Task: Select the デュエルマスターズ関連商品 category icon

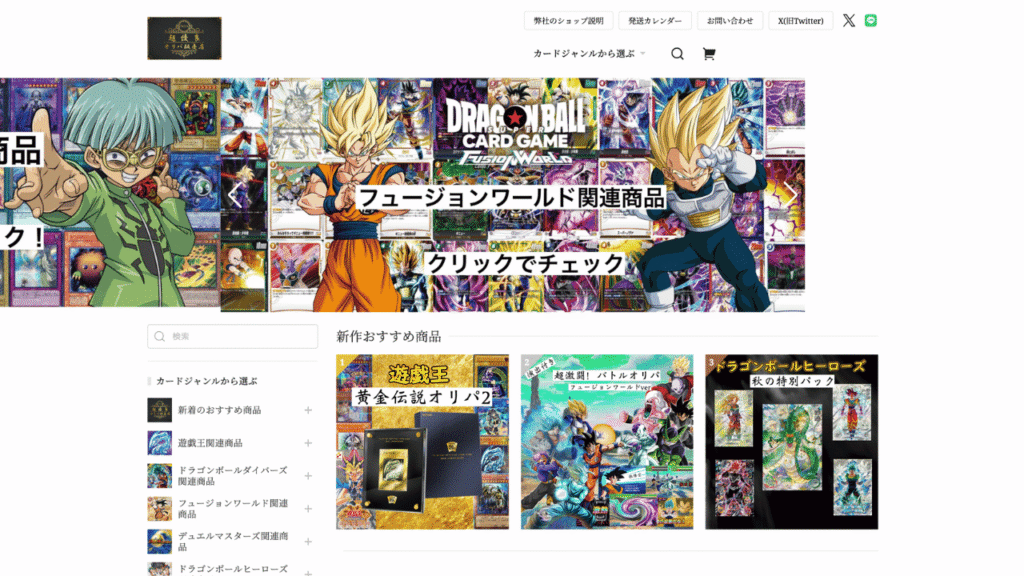Action: point(161,542)
